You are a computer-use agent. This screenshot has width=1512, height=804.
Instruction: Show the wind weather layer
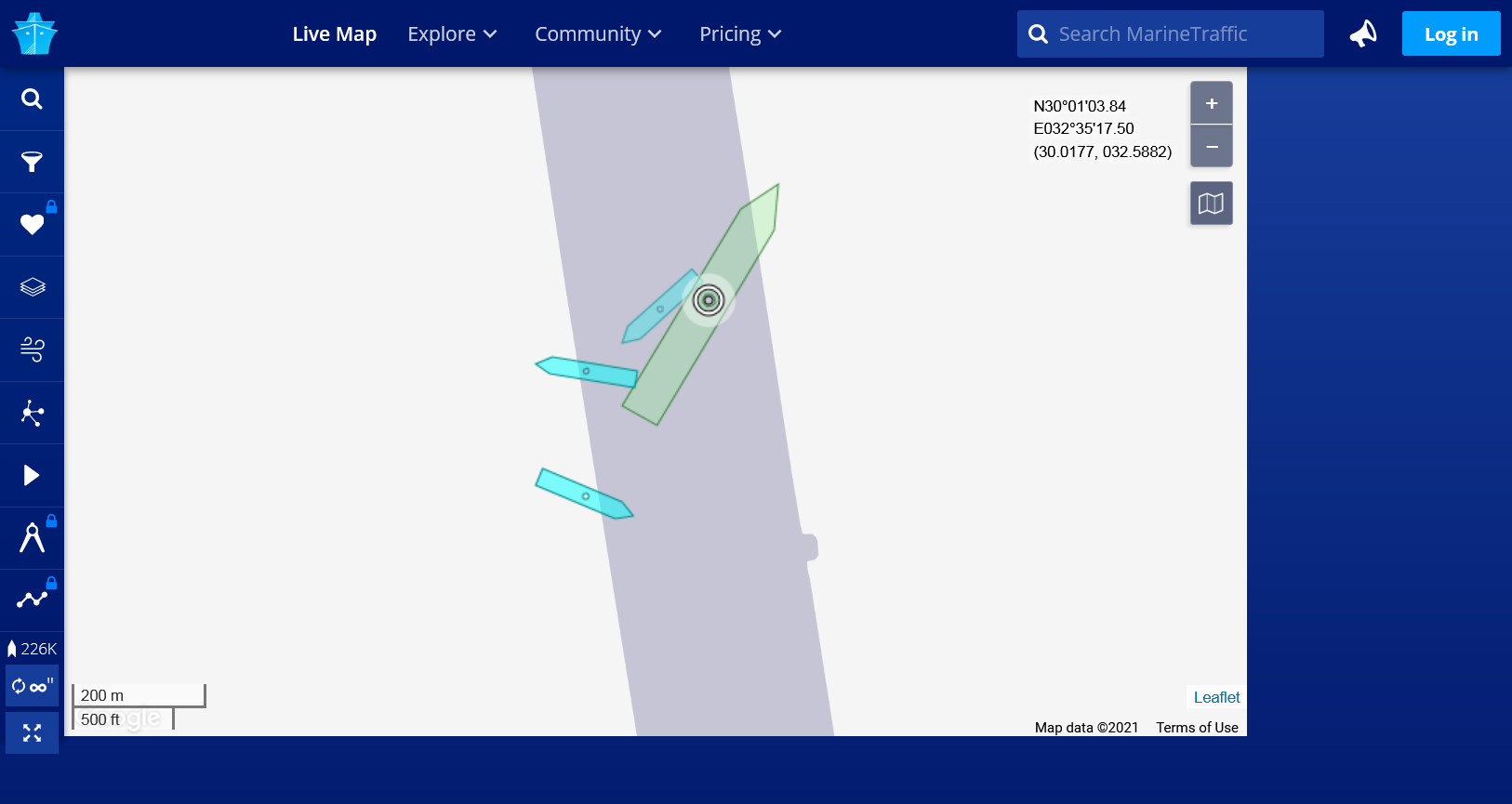[32, 349]
